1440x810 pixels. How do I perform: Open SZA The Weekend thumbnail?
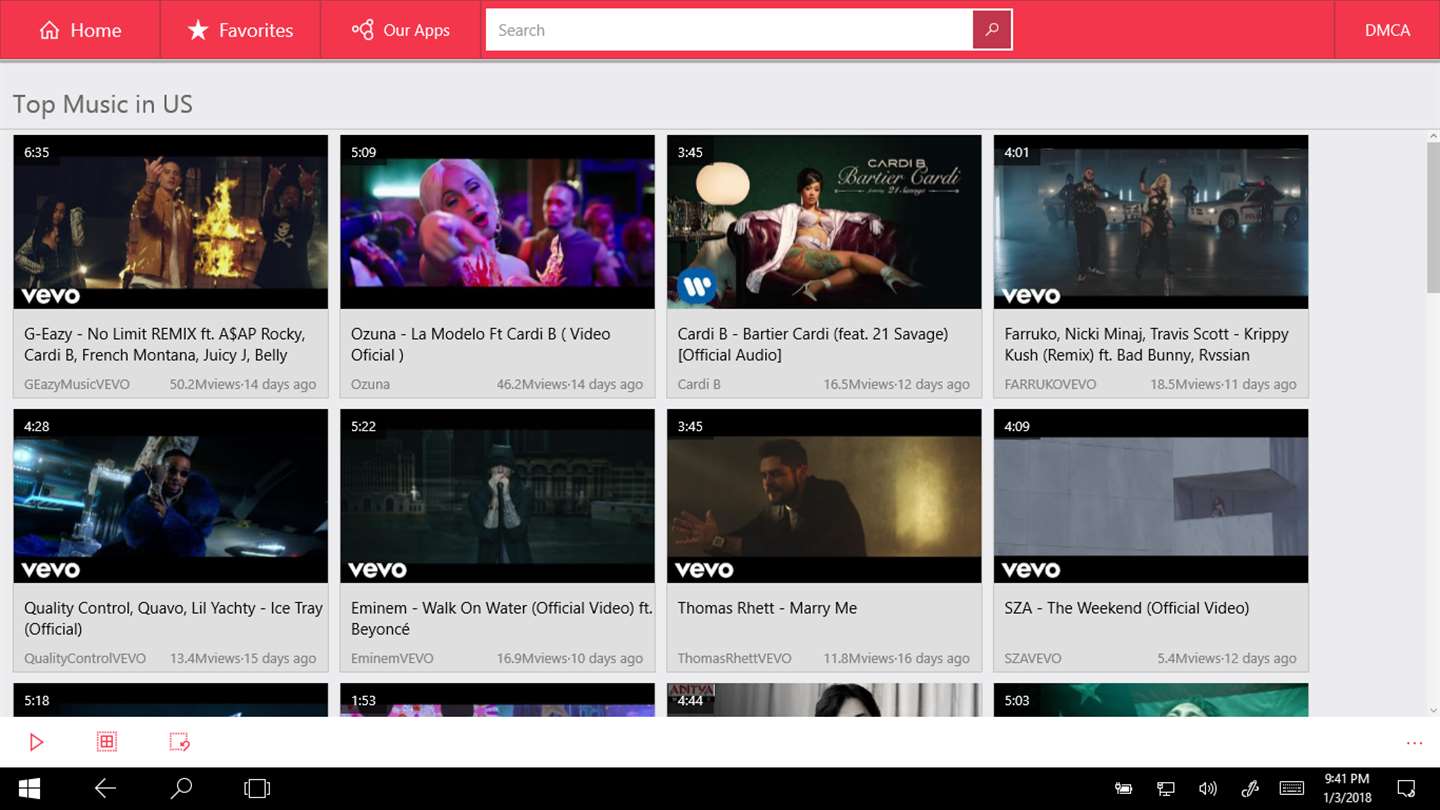click(x=1151, y=496)
